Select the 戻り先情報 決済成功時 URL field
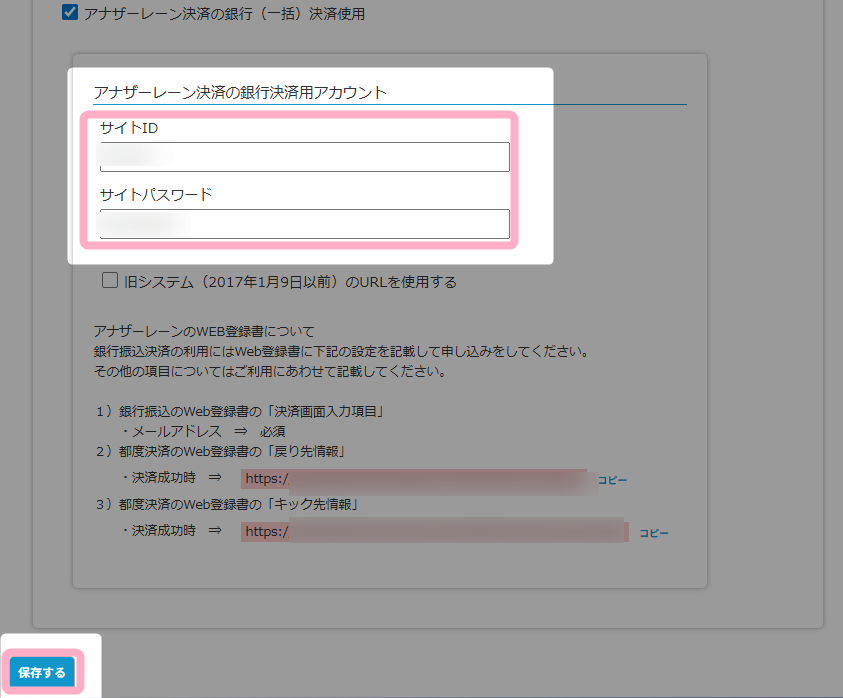843x698 pixels. 414,479
